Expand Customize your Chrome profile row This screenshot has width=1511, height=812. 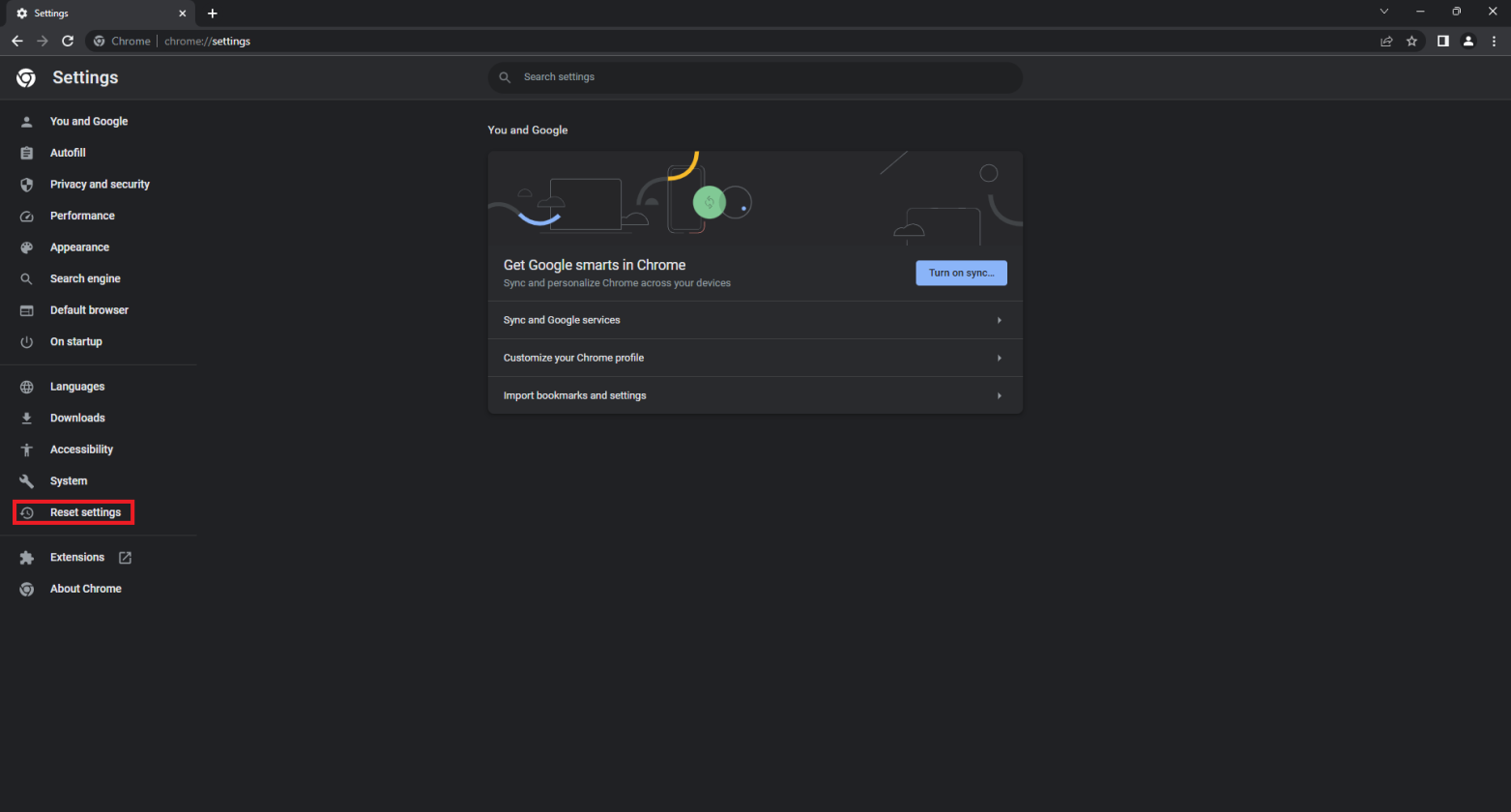754,358
